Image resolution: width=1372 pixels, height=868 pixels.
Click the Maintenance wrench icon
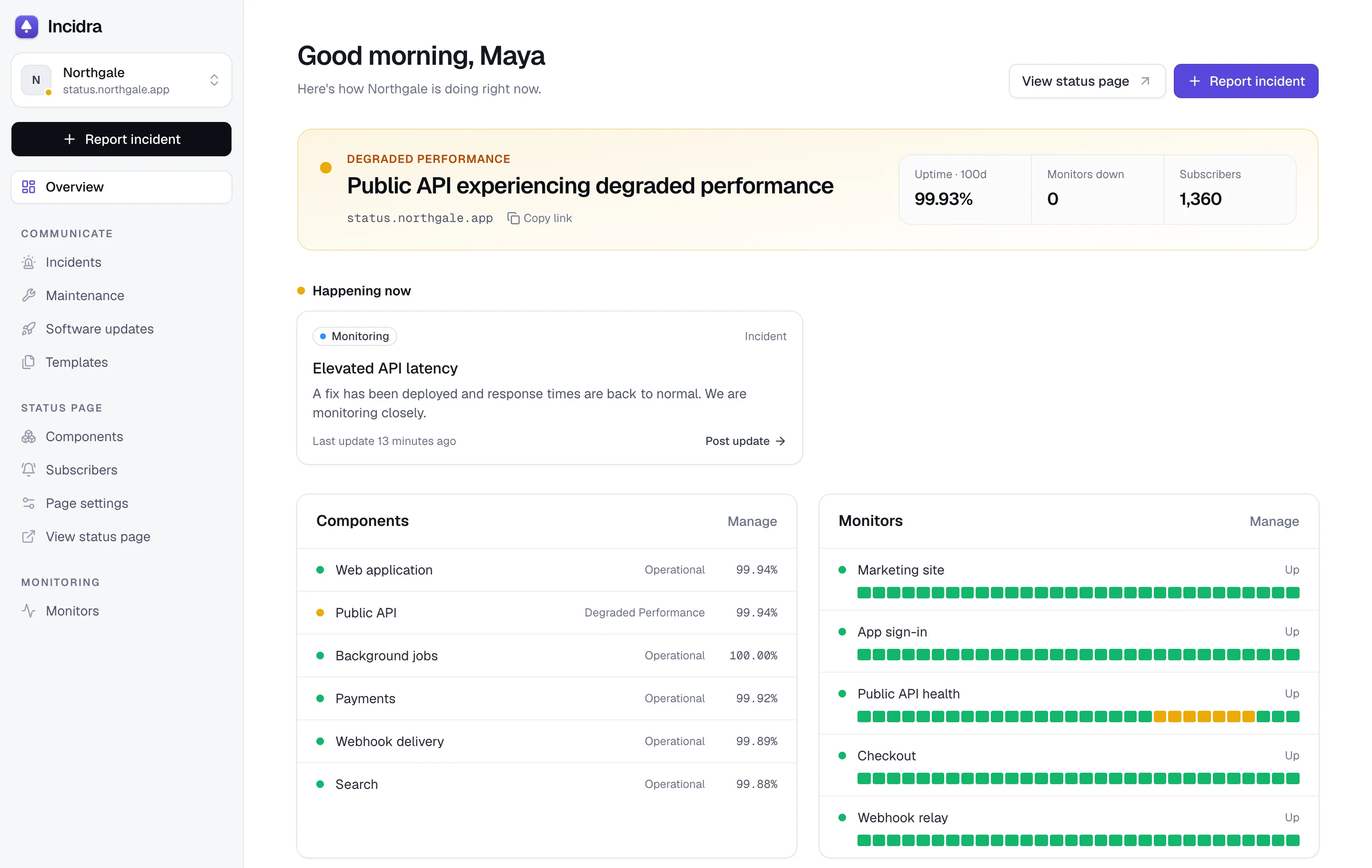click(x=29, y=295)
